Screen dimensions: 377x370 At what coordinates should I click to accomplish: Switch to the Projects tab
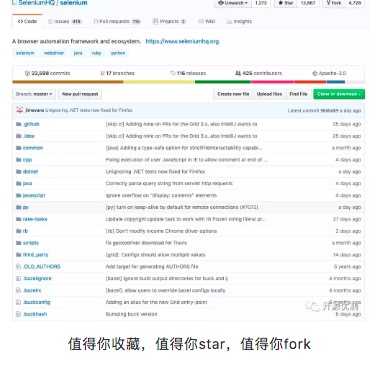coord(169,21)
